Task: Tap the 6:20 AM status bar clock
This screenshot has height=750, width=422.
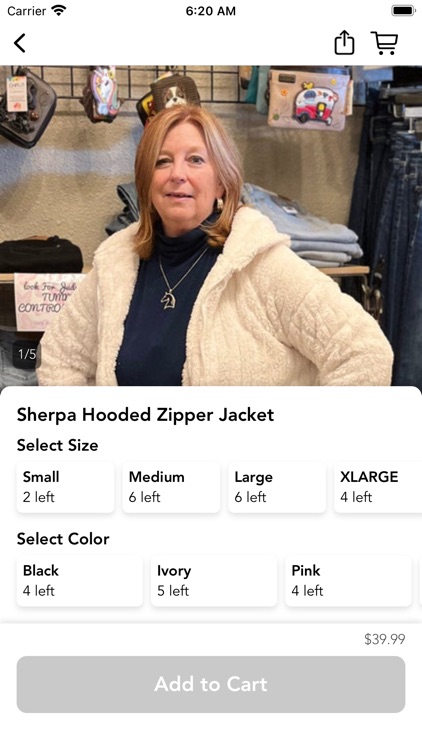Action: tap(211, 11)
